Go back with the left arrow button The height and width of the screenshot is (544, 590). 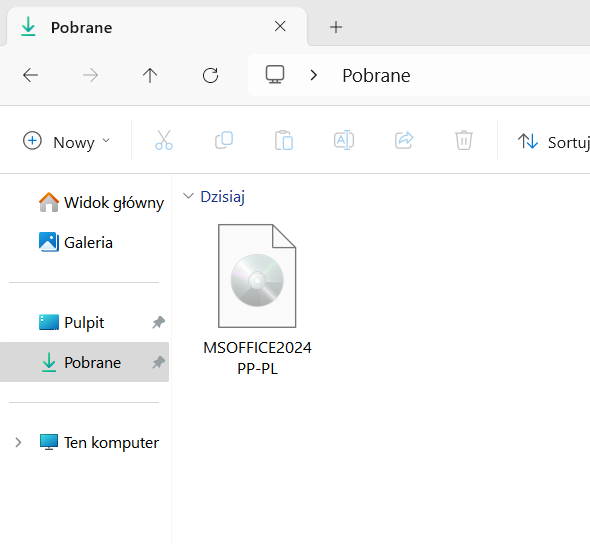coord(30,75)
